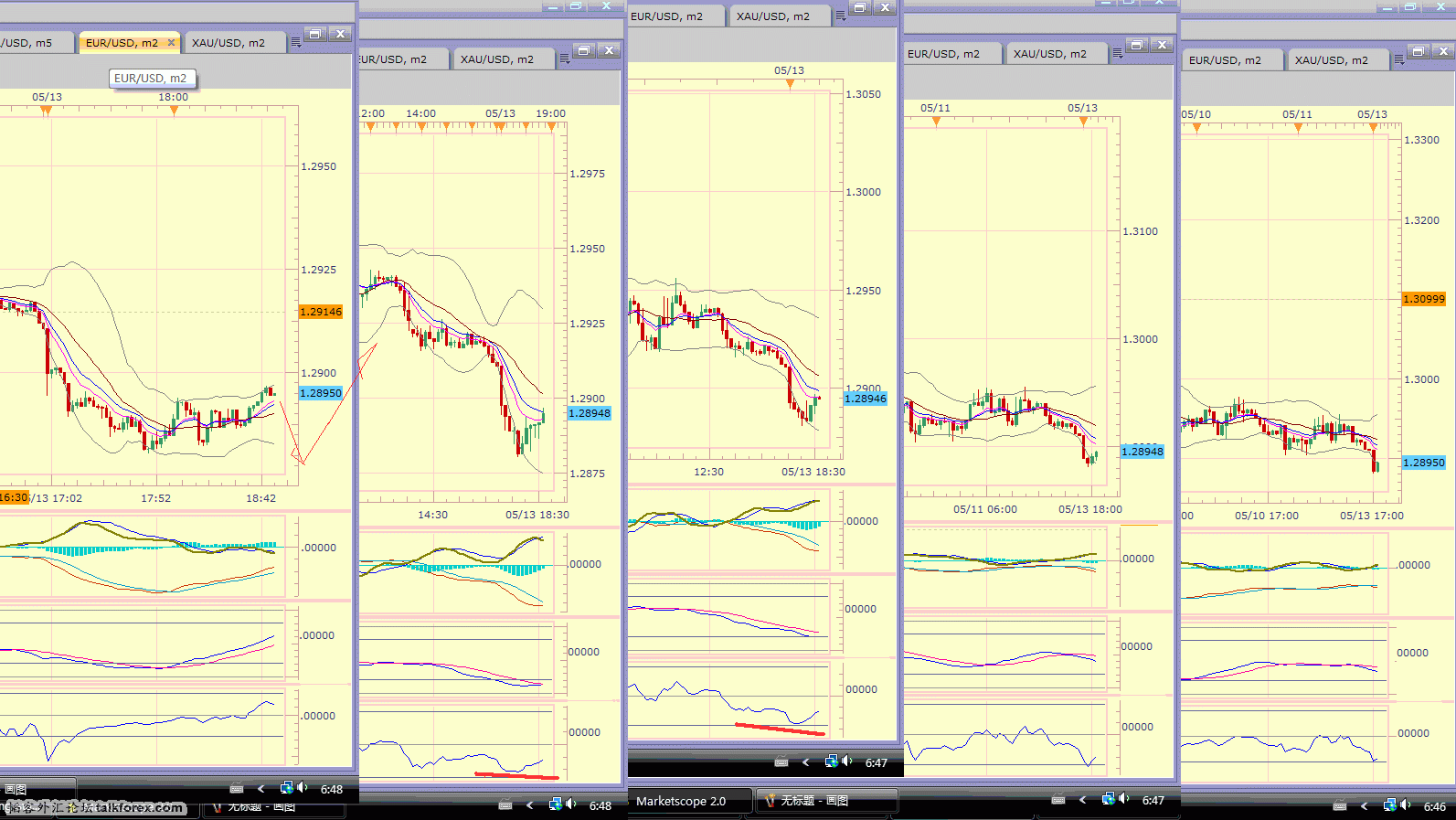Click orange 16:30 time label in leftmost chart

[14, 497]
